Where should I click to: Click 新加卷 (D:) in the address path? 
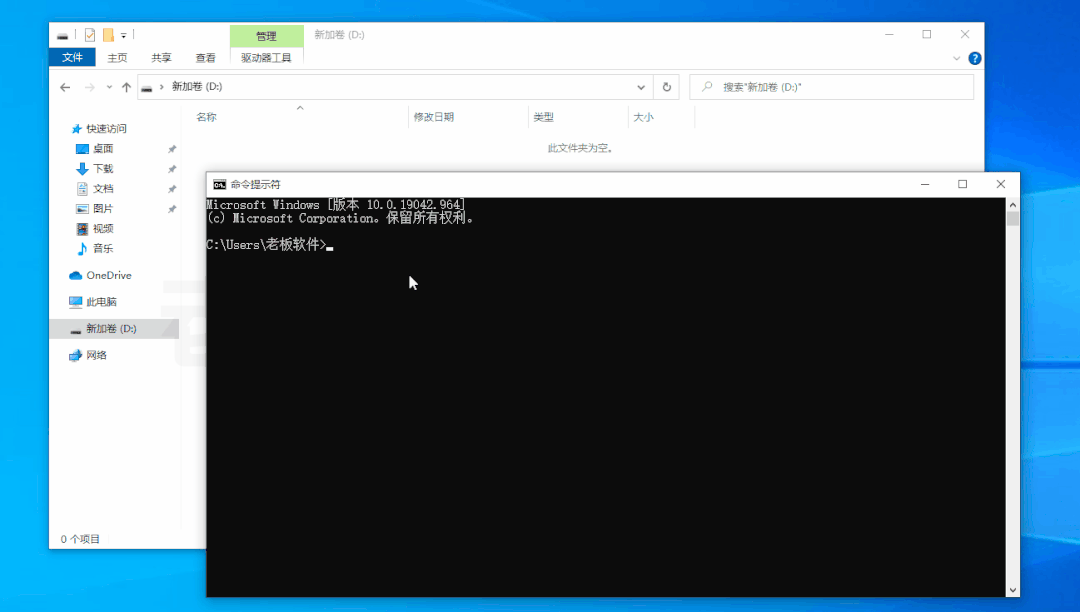(197, 87)
